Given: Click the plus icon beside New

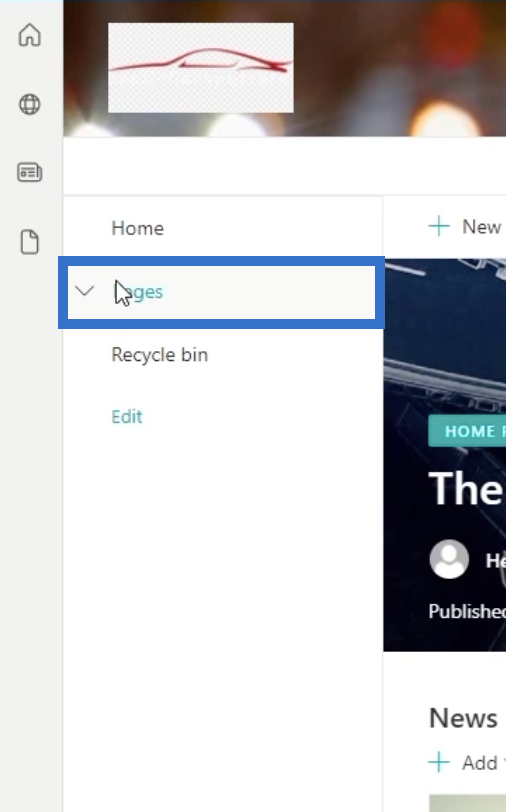Looking at the screenshot, I should click(439, 226).
